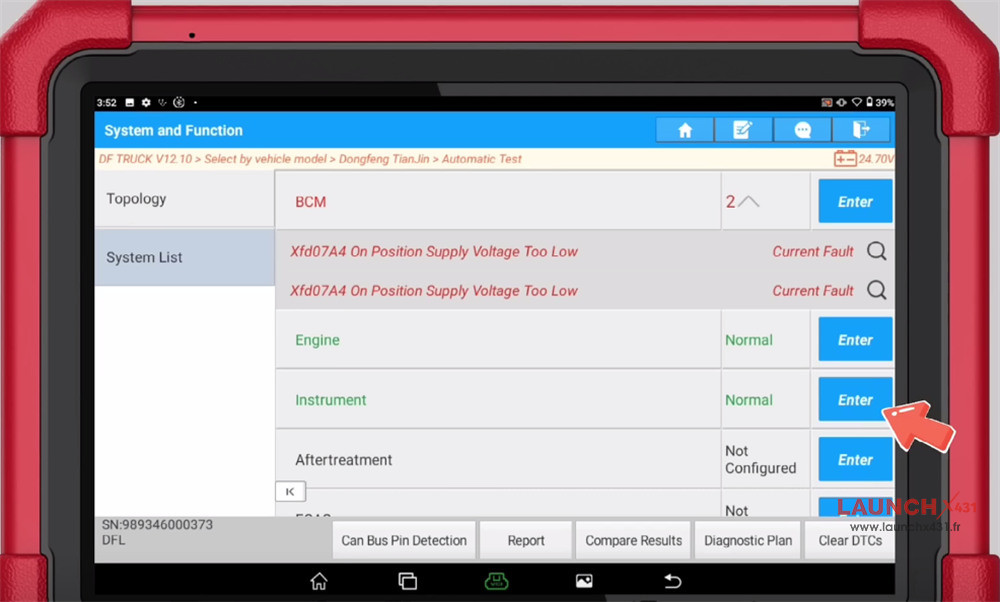The width and height of the screenshot is (1000, 602).
Task: Open the edit note icon in header
Action: (x=743, y=130)
